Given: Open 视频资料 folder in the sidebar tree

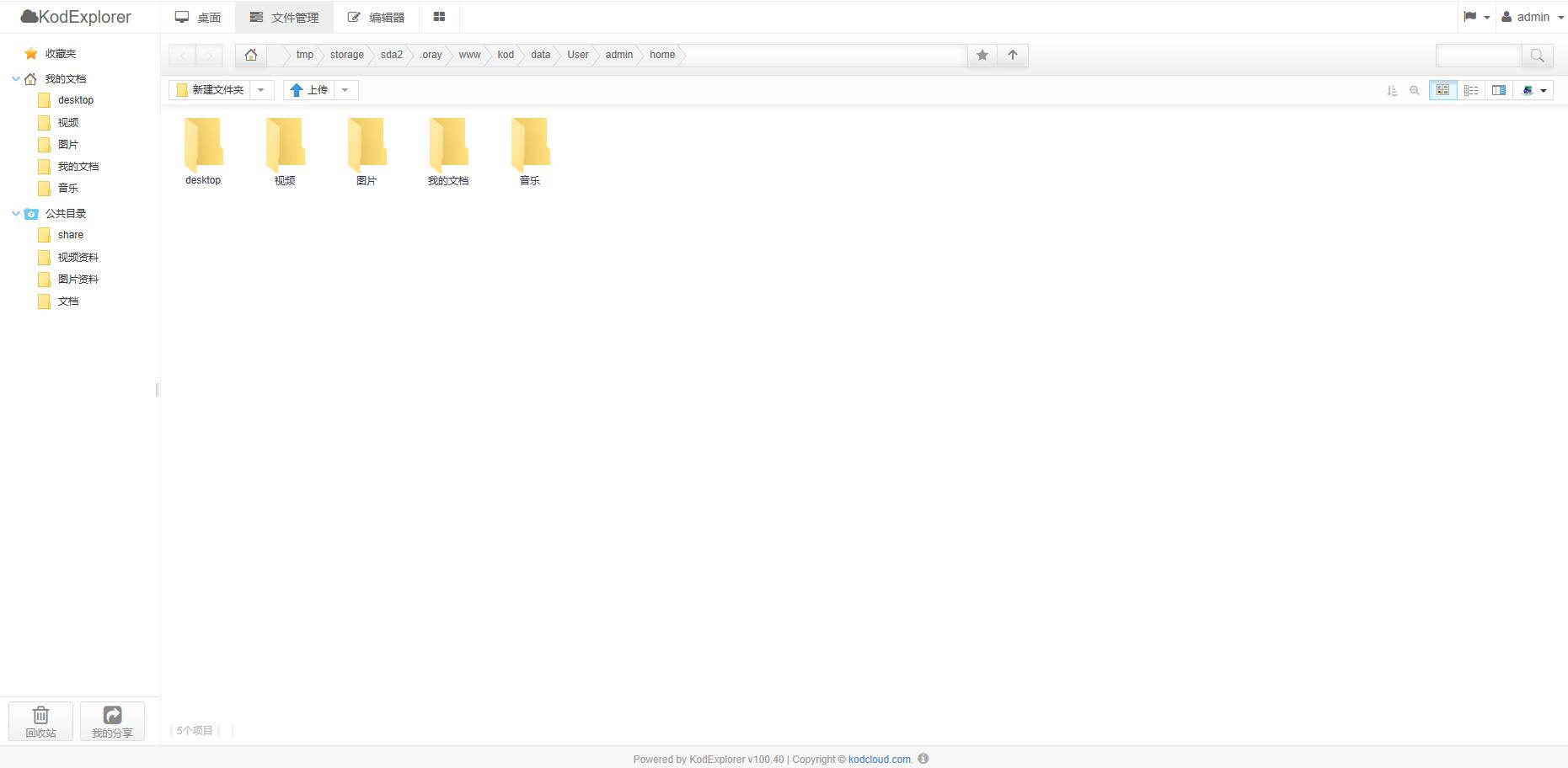Looking at the screenshot, I should coord(78,258).
